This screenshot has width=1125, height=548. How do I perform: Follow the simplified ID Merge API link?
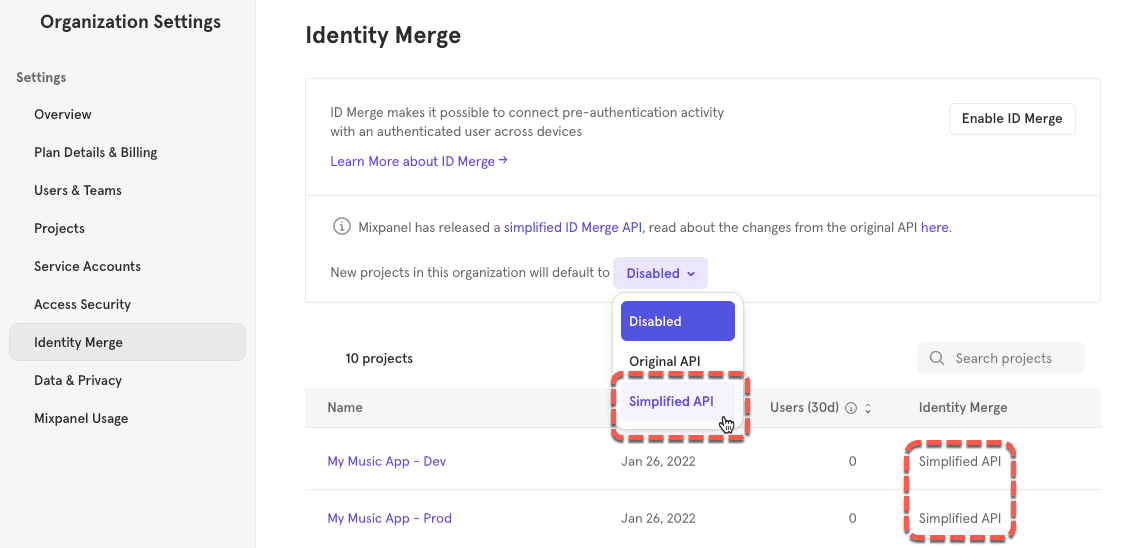573,227
